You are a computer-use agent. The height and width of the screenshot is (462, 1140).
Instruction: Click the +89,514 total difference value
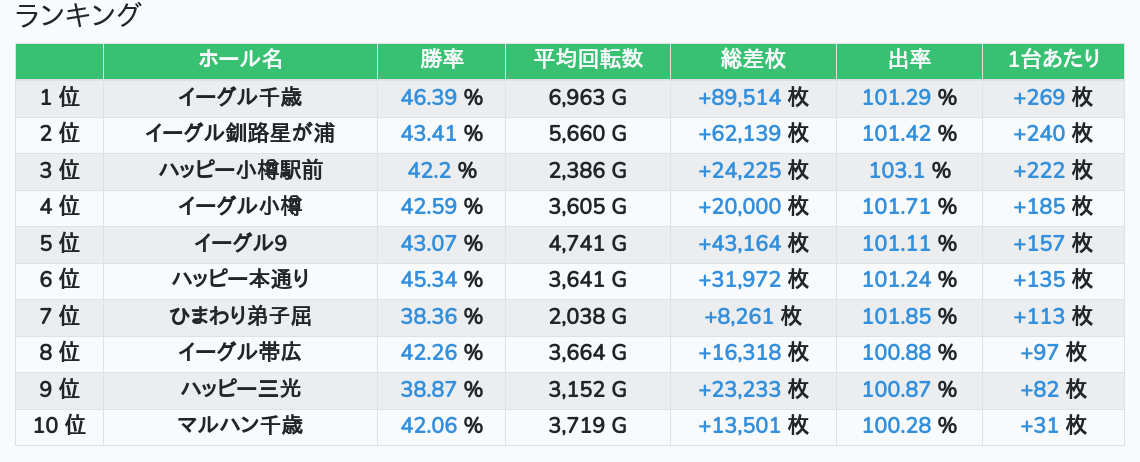[739, 97]
